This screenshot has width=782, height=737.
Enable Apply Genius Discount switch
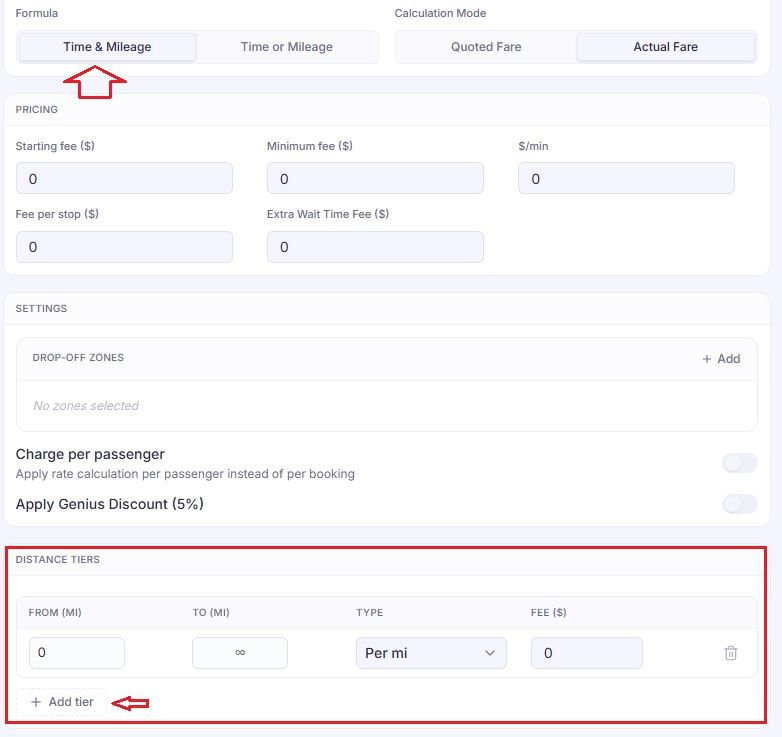740,504
